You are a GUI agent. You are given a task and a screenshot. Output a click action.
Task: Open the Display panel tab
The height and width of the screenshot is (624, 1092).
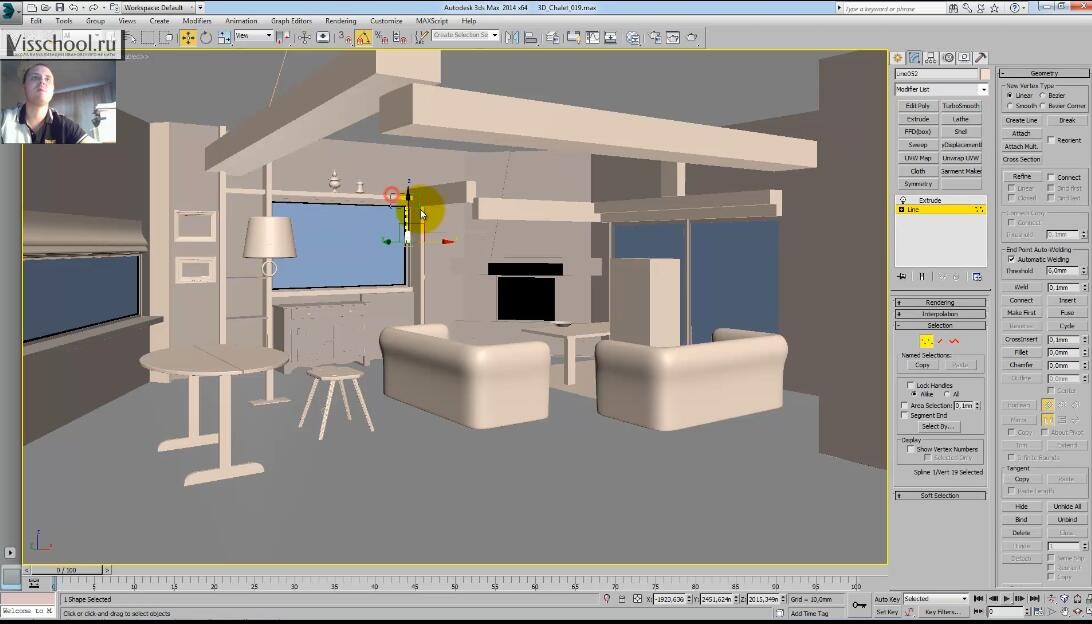tap(964, 58)
